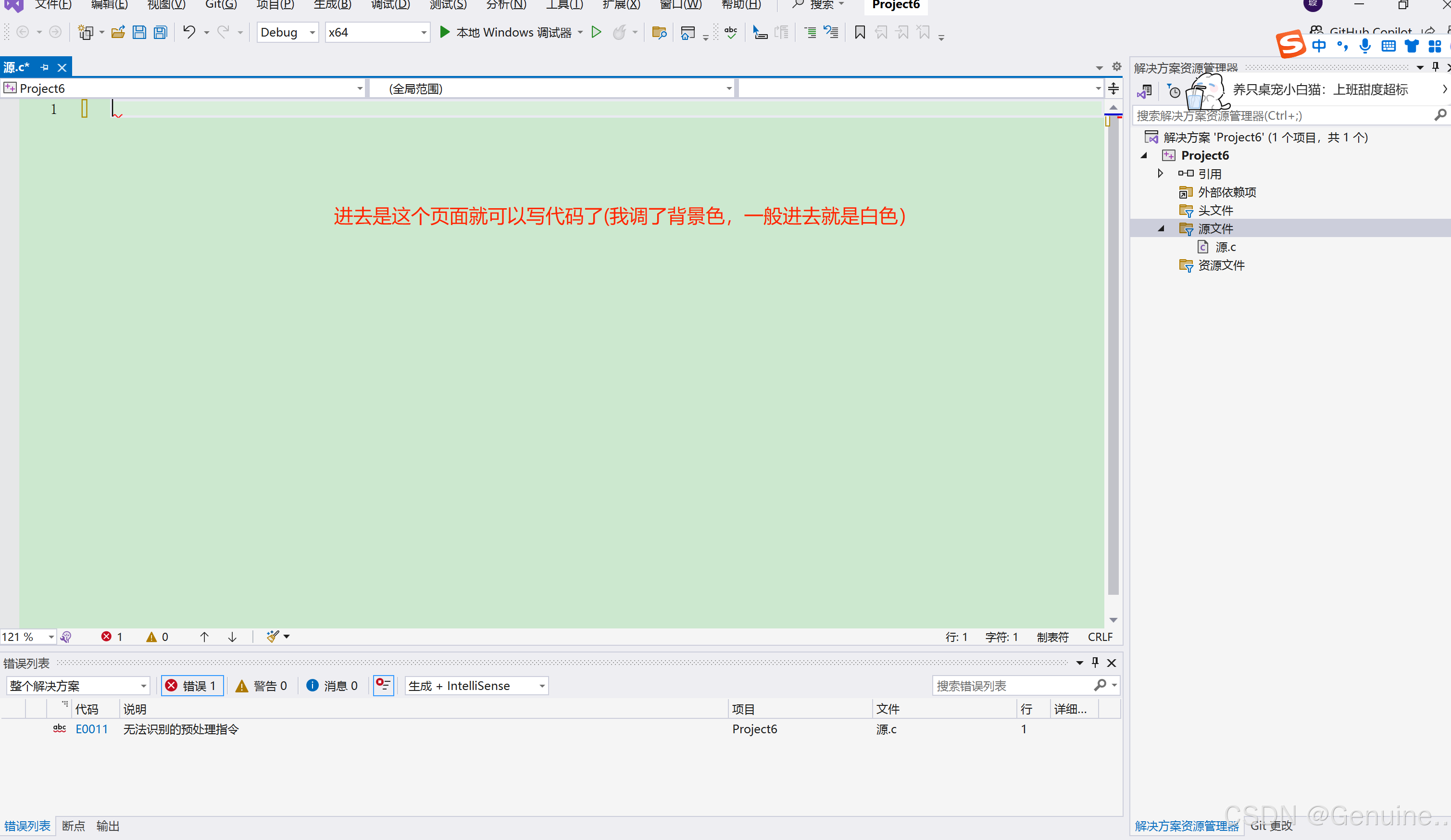Image resolution: width=1451 pixels, height=840 pixels.
Task: Toggle the 警告 0 filter button
Action: [262, 686]
